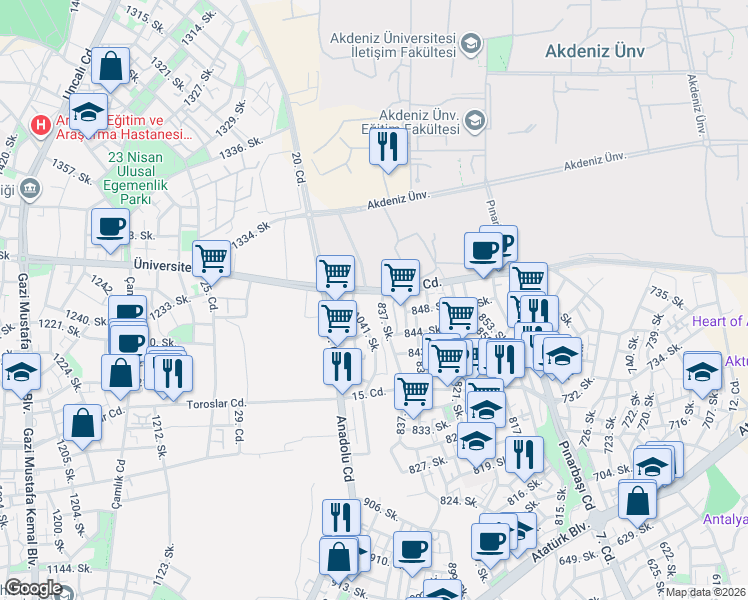Open the graduation cap marker near 707. Sk
The image size is (748, 600).
[x=702, y=375]
